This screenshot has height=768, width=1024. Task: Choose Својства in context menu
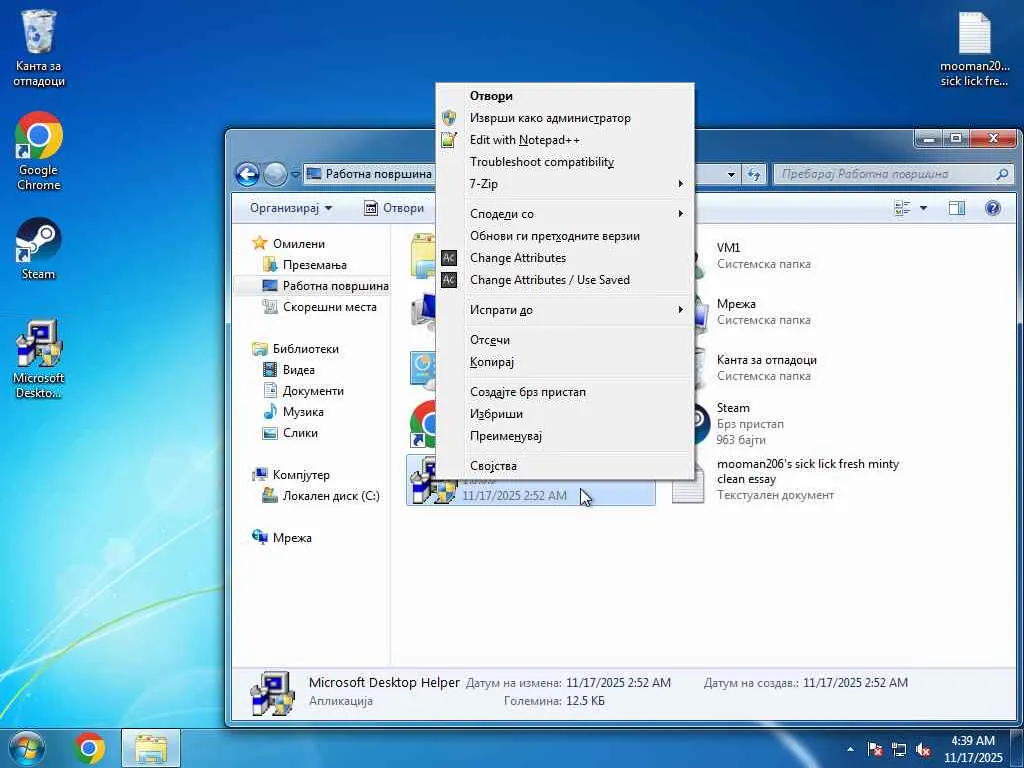(x=565, y=466)
